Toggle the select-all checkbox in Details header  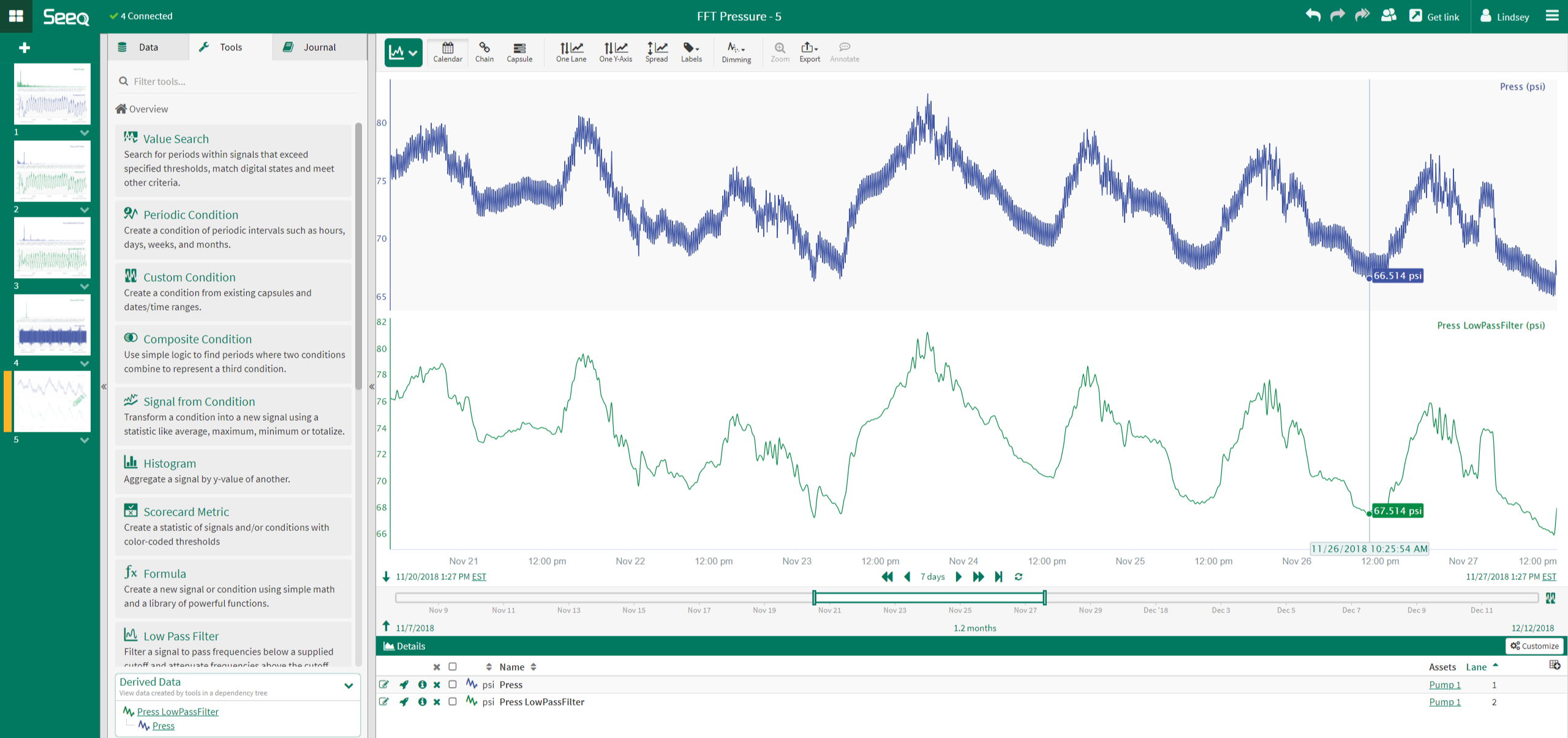(x=453, y=667)
